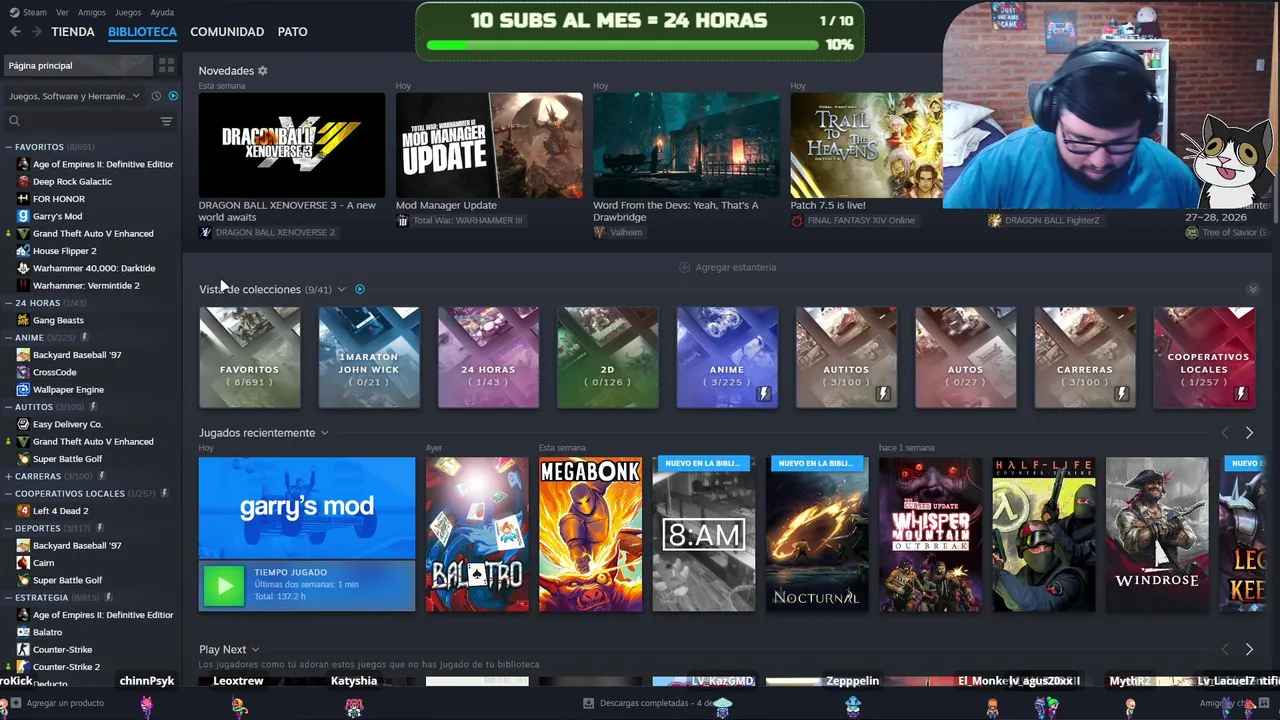The height and width of the screenshot is (720, 1280).
Task: Click the Vermintide 2 game icon
Action: 23,286
